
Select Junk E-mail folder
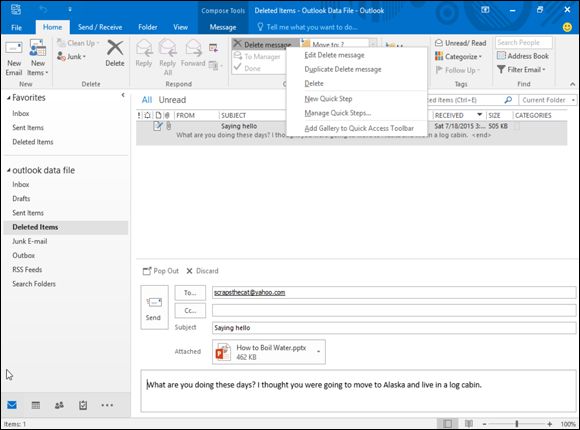pyautogui.click(x=30, y=241)
